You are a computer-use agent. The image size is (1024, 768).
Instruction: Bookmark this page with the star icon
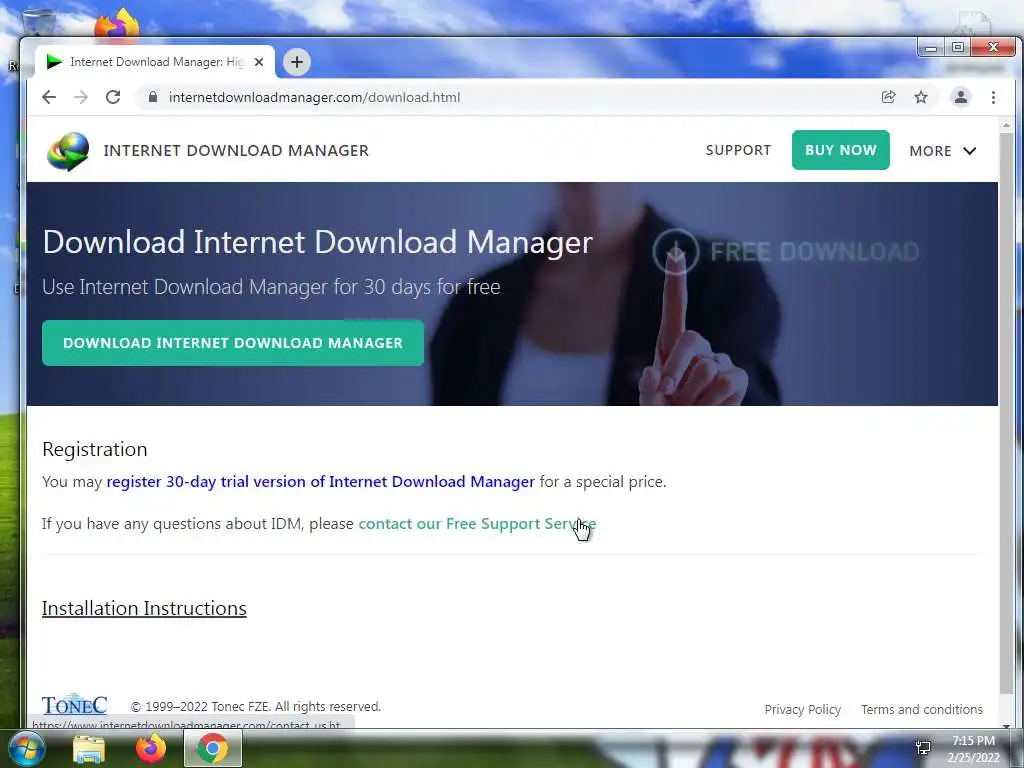(921, 97)
